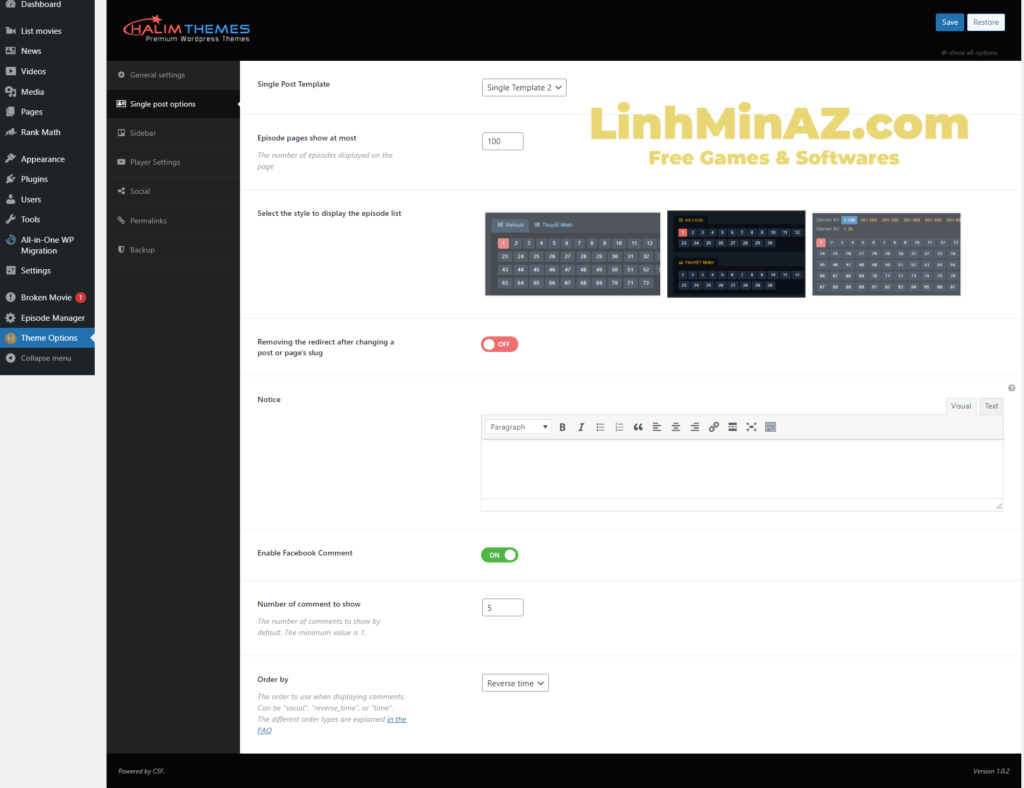Click the Insert link icon
The image size is (1024, 788).
[714, 427]
